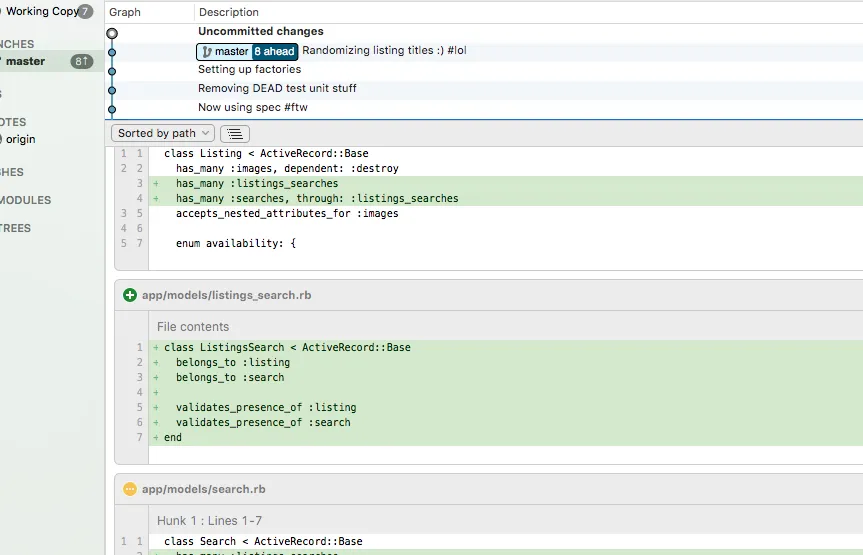Select the master branch in sidebar
The width and height of the screenshot is (863, 555).
(26, 61)
